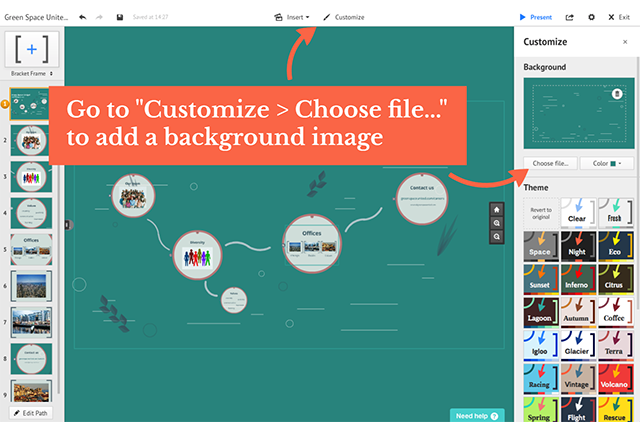Click the share icon next to Present
The image size is (640, 422).
(x=570, y=17)
